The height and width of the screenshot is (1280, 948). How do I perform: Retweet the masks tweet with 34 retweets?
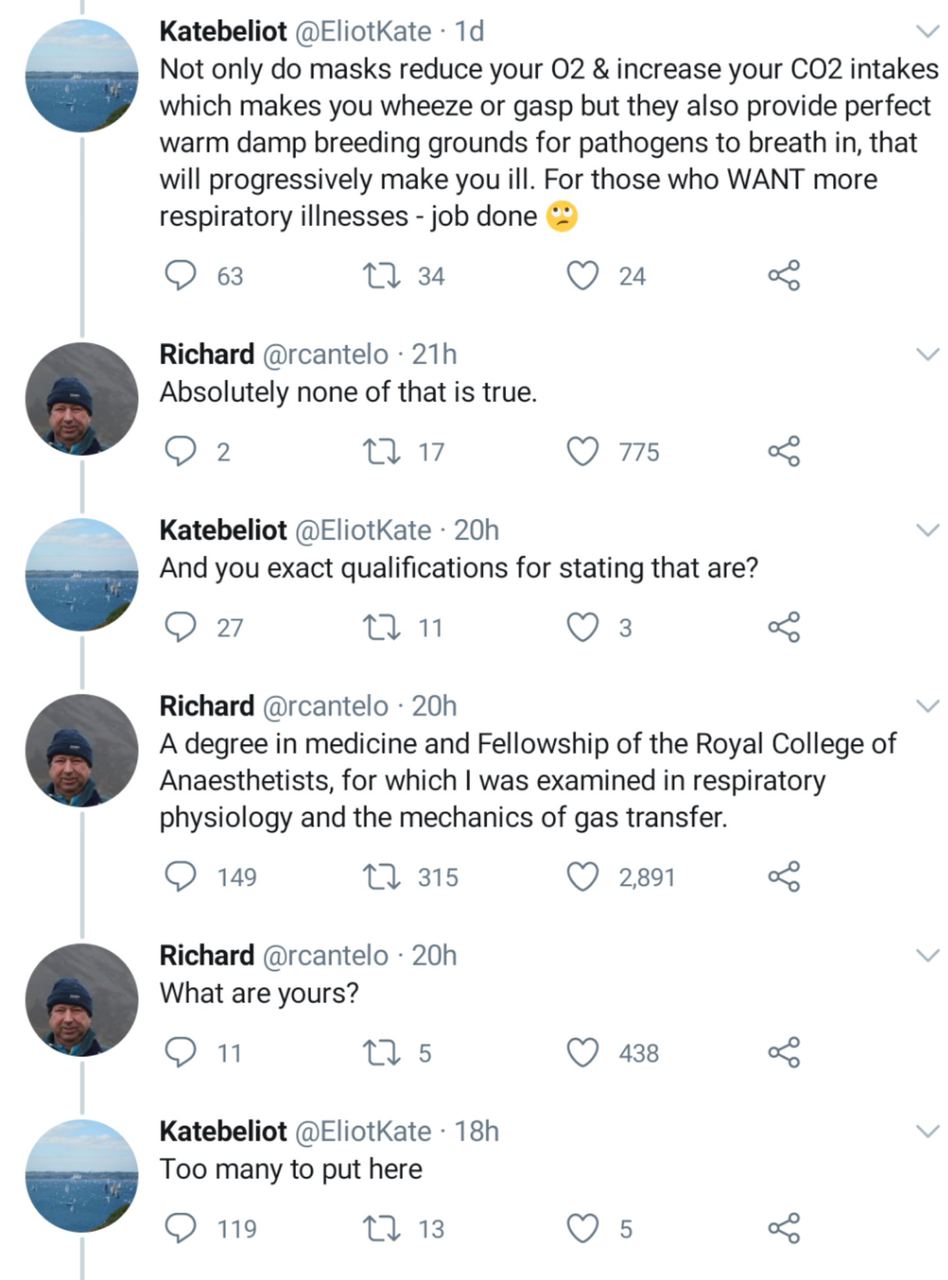click(381, 276)
